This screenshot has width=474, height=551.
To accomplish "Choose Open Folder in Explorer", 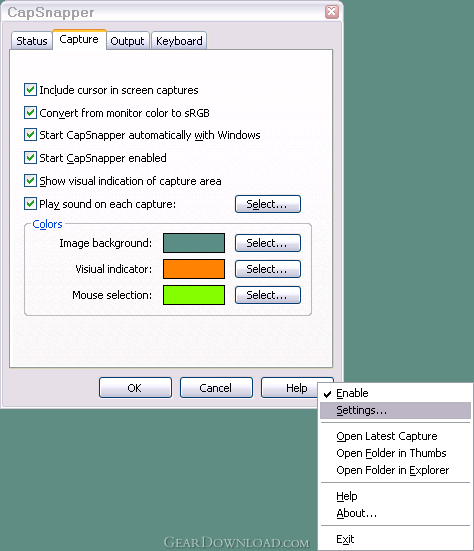I will 395,470.
